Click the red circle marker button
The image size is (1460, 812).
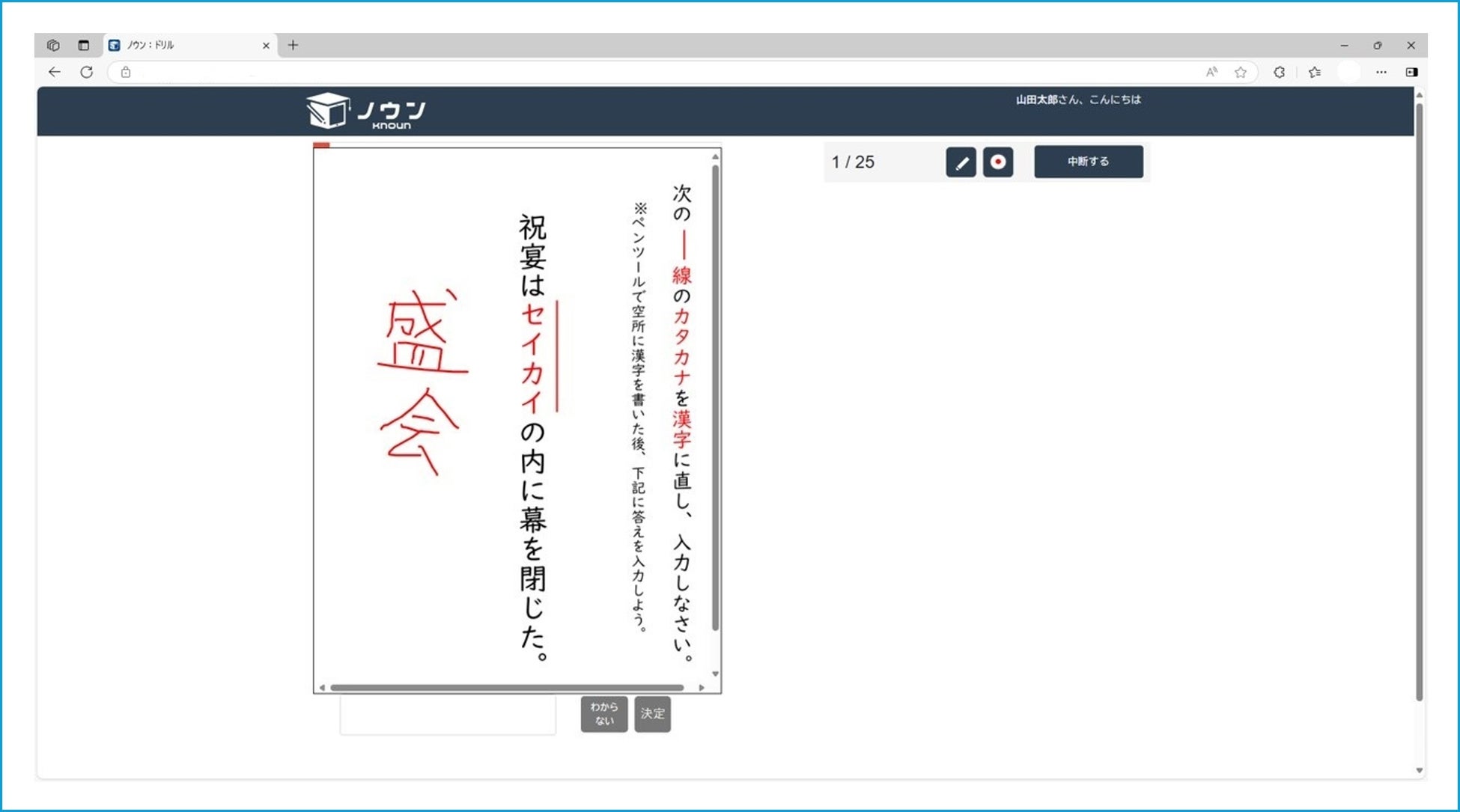997,162
